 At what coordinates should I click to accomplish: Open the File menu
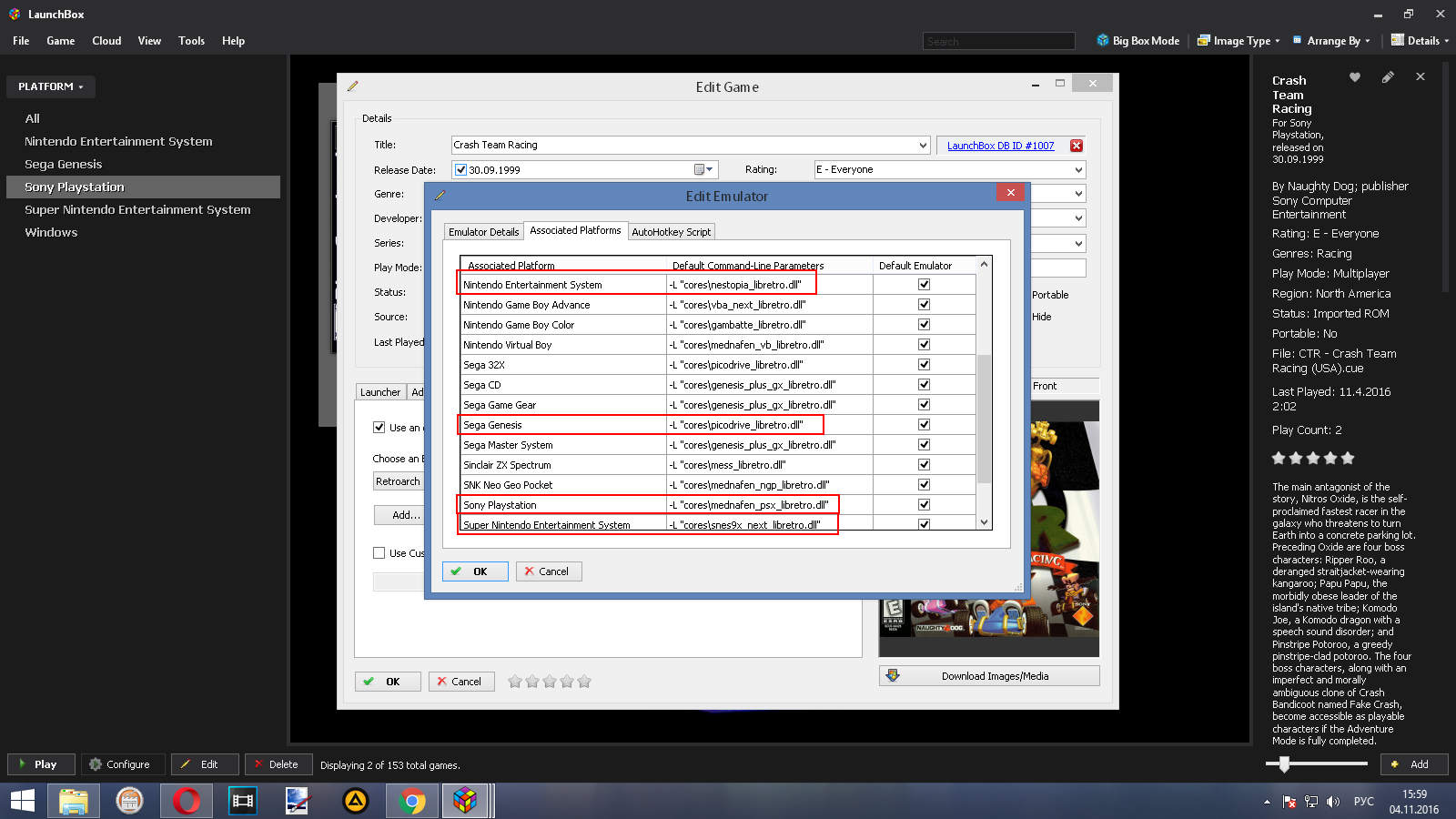[21, 41]
